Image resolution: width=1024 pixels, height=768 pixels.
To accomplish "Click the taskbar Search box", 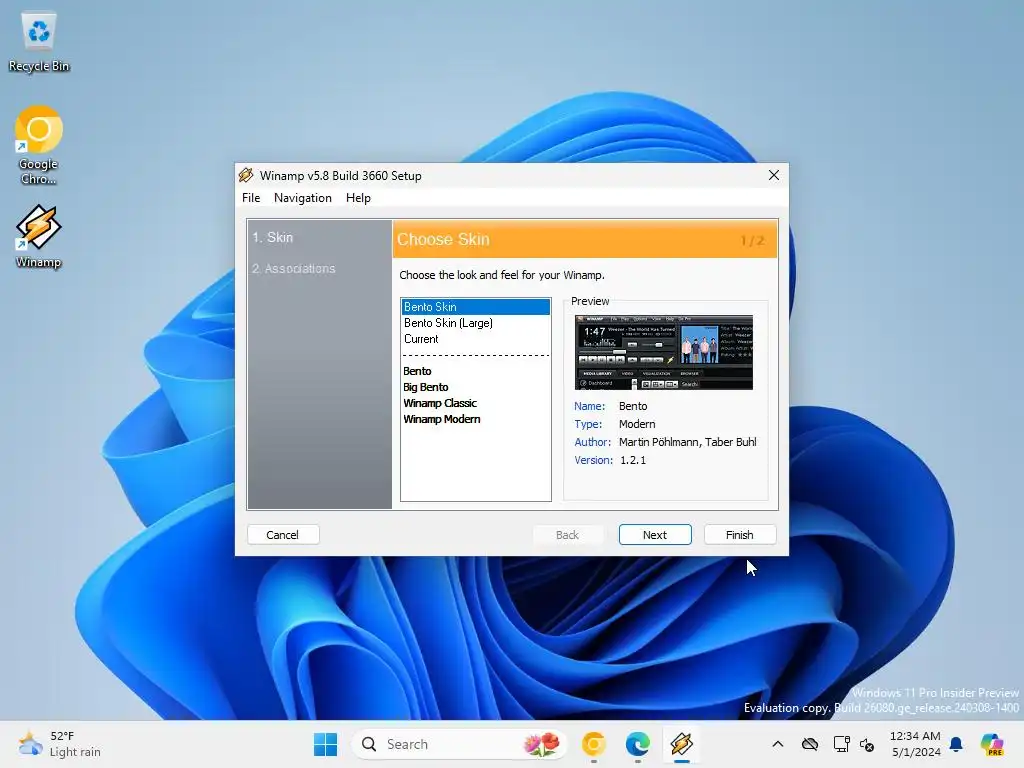I will [459, 744].
